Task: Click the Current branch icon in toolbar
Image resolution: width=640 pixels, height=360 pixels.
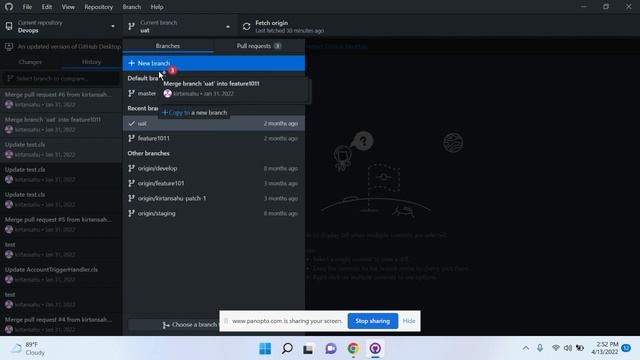Action: coord(131,27)
